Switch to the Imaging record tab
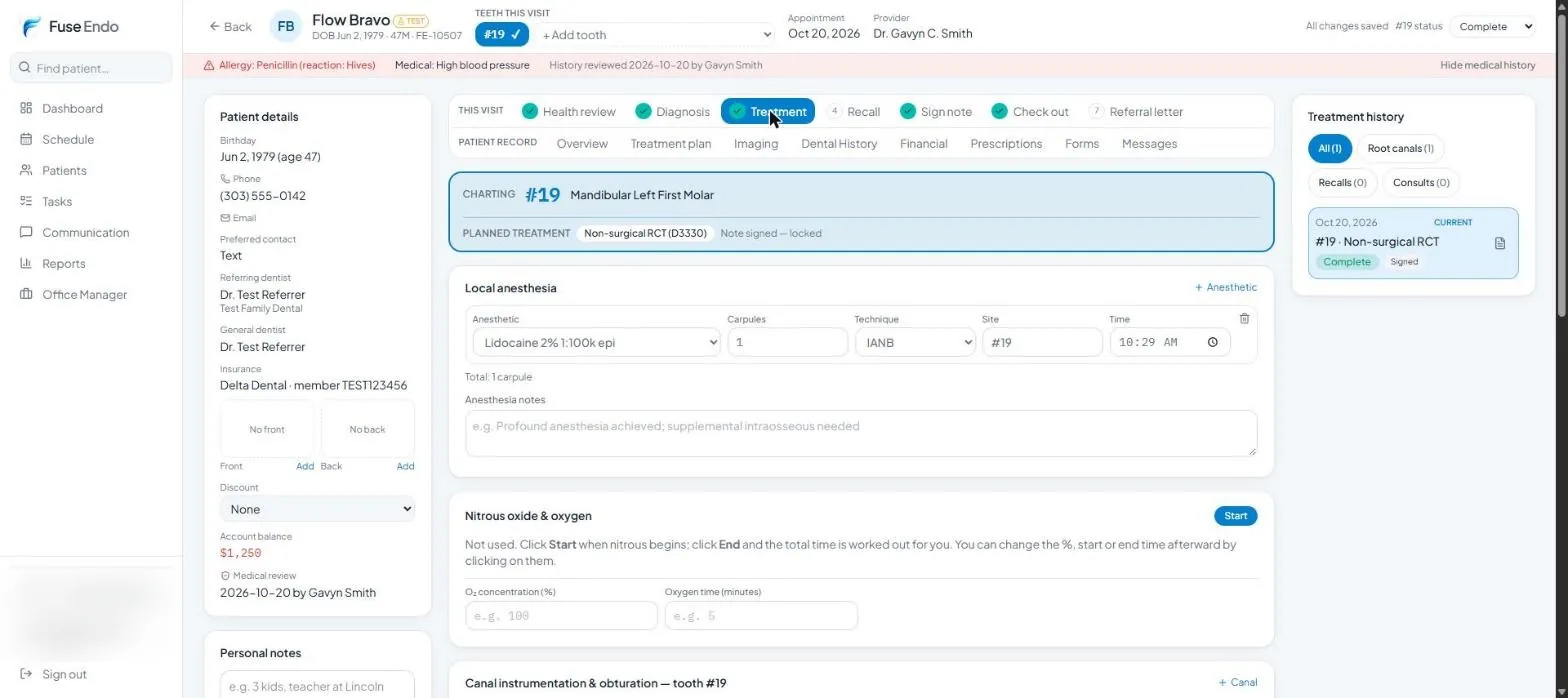1568x698 pixels. [756, 144]
